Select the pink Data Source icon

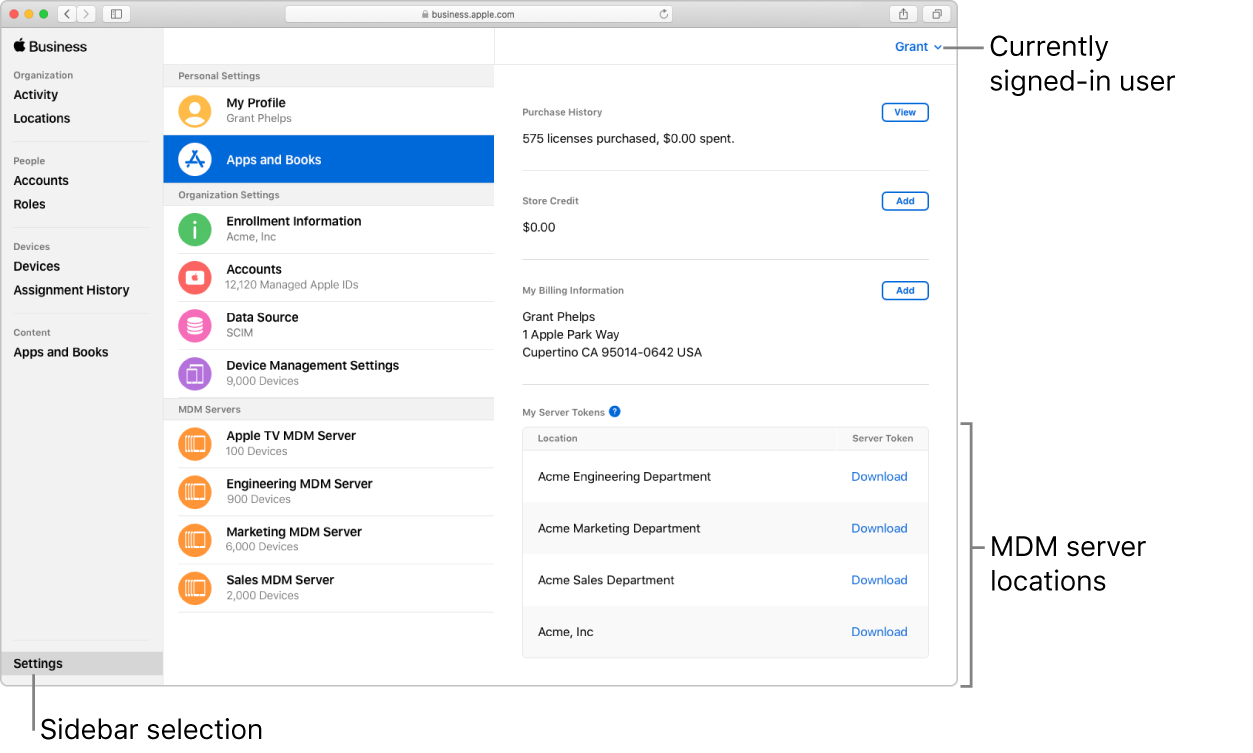tap(195, 325)
